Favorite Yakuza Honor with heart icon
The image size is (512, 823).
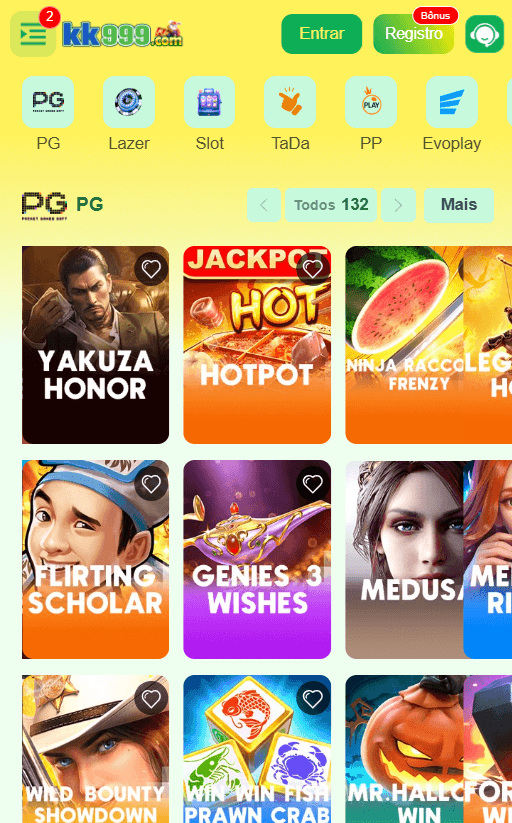[151, 269]
